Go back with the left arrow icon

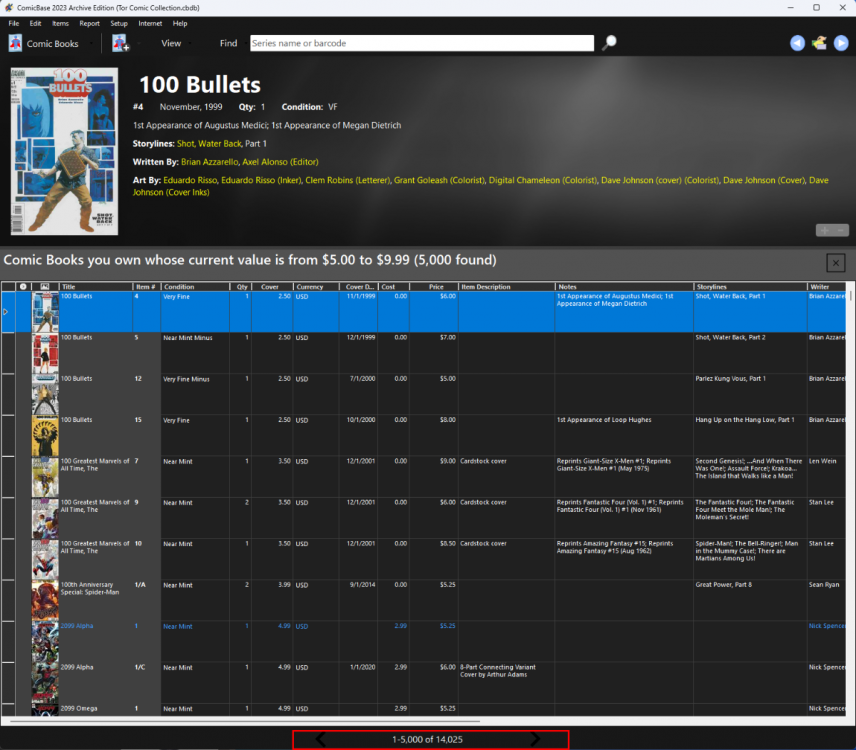coord(797,43)
